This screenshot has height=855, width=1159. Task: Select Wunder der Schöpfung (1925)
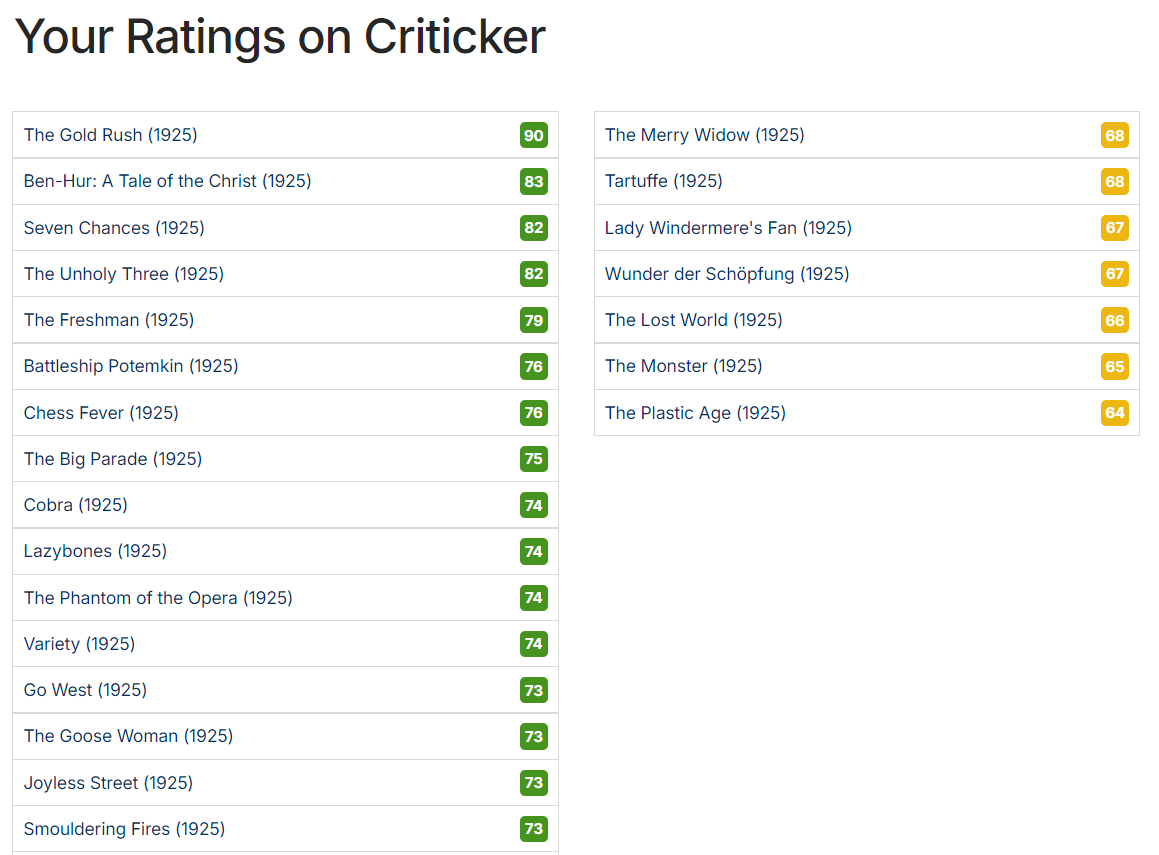point(727,274)
